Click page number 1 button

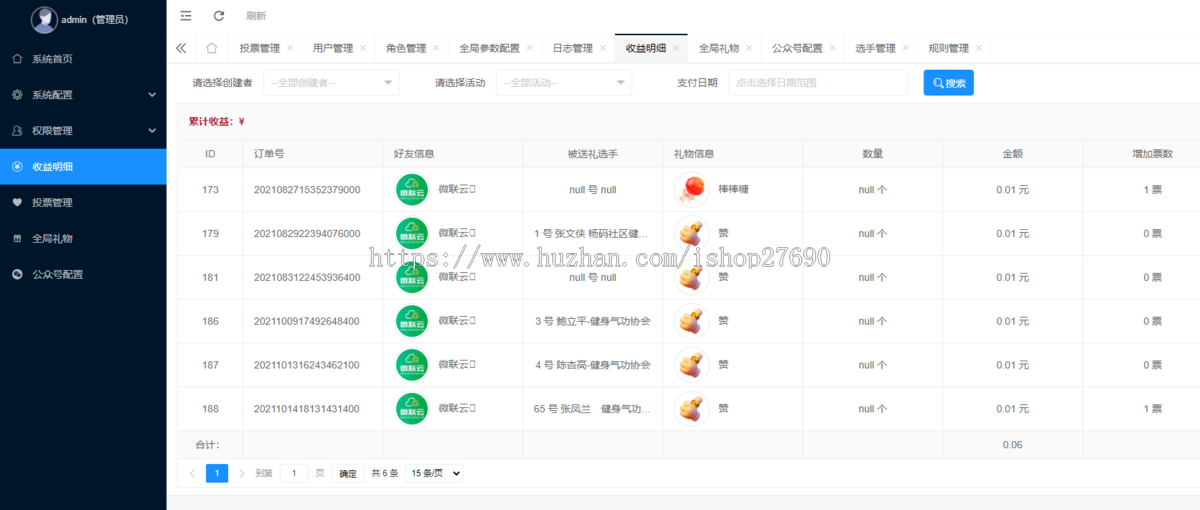(217, 473)
